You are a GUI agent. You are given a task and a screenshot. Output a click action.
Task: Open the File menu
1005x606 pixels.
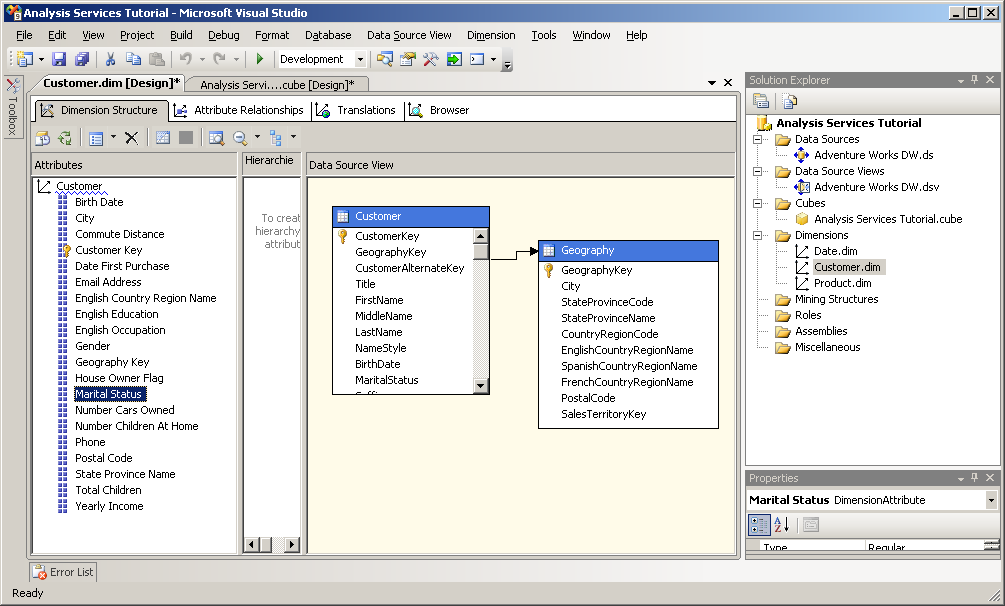coord(24,35)
